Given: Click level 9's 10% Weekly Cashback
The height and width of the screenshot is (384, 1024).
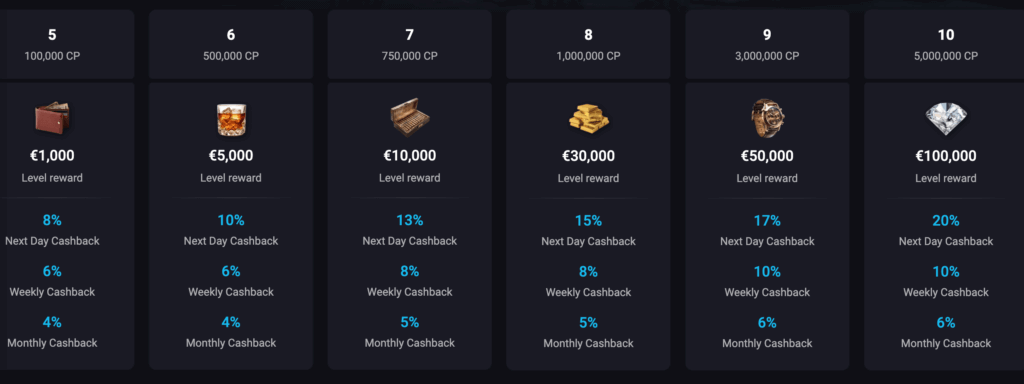Looking at the screenshot, I should [767, 272].
